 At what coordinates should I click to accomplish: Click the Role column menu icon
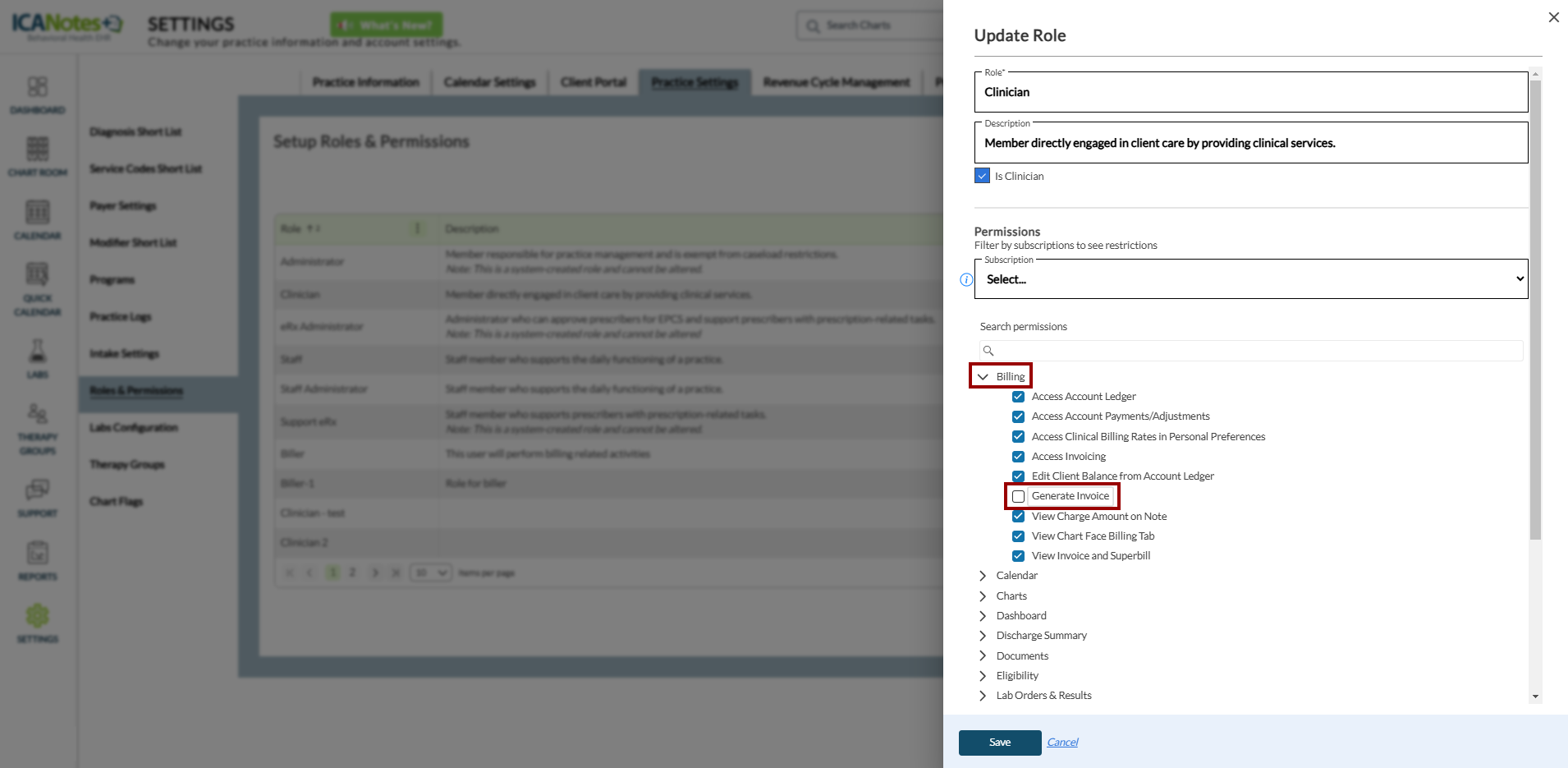pyautogui.click(x=417, y=228)
